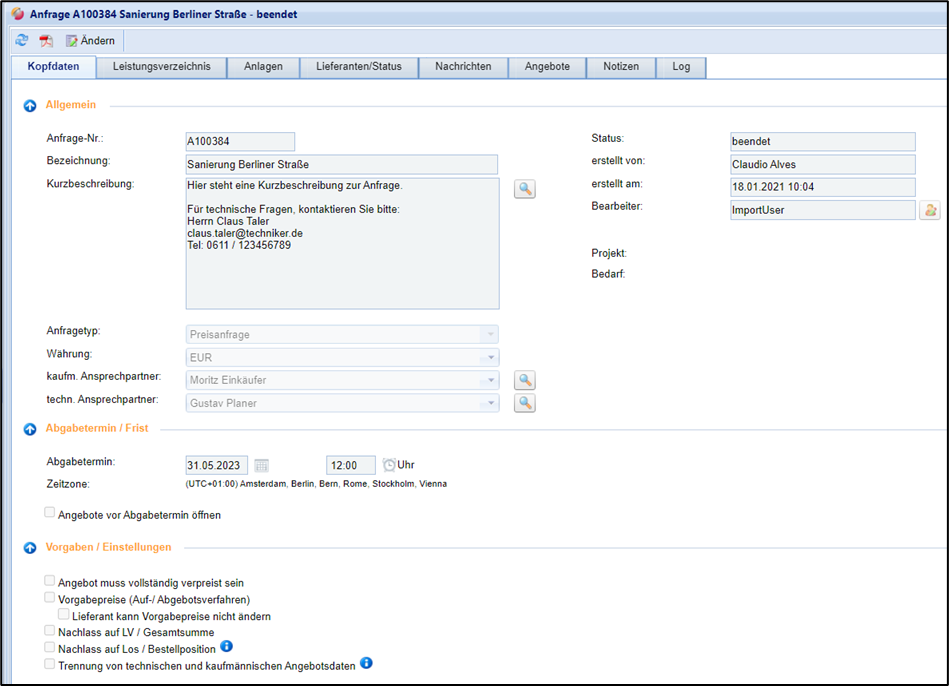Click into the Bezeichnung input field

(x=341, y=165)
